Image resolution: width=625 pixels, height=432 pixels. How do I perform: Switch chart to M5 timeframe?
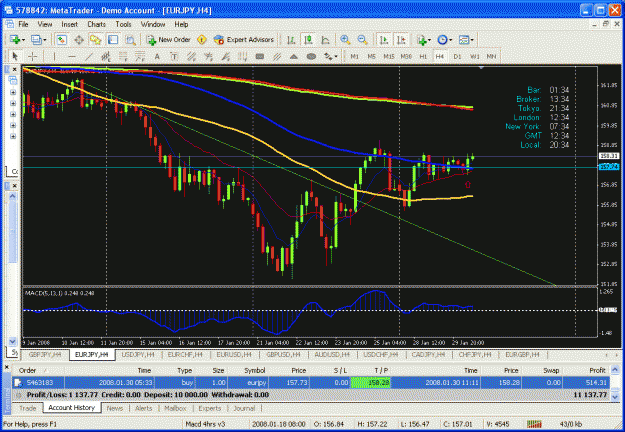pos(371,57)
